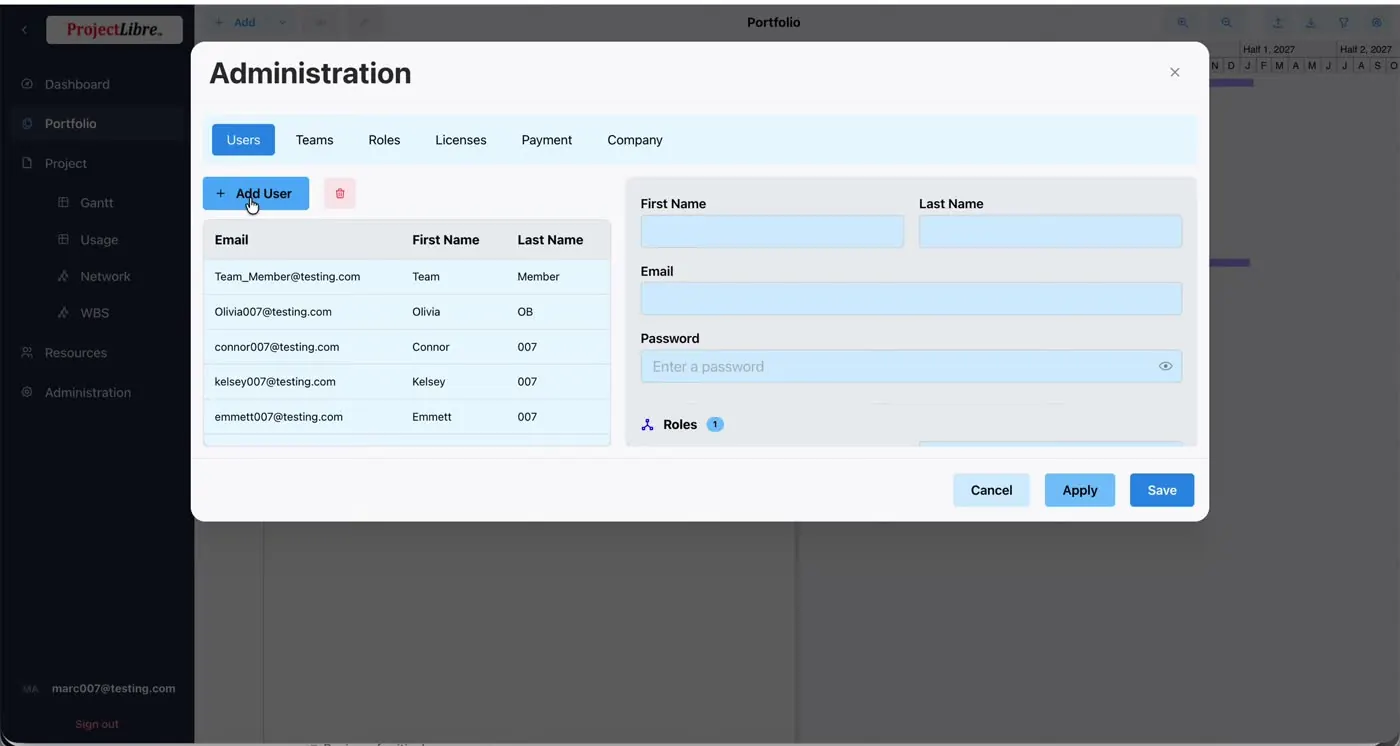
Task: Click the Usage table icon in sidebar
Action: pos(63,240)
